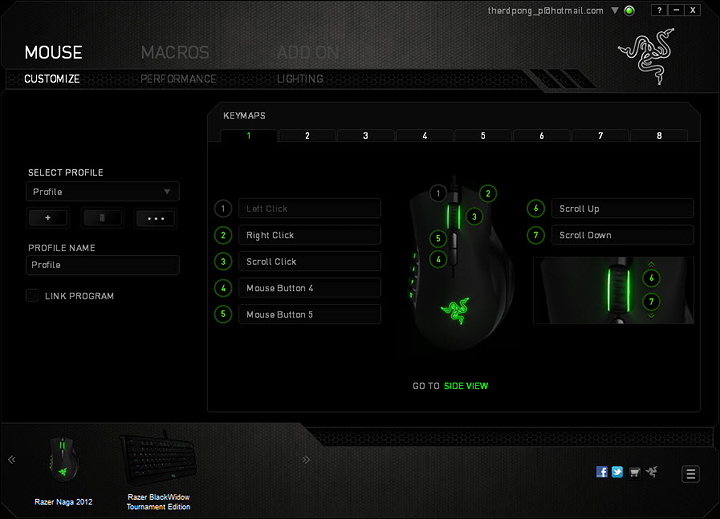Click the small Razer logo beside the cart
720x519 pixels.
[652, 472]
